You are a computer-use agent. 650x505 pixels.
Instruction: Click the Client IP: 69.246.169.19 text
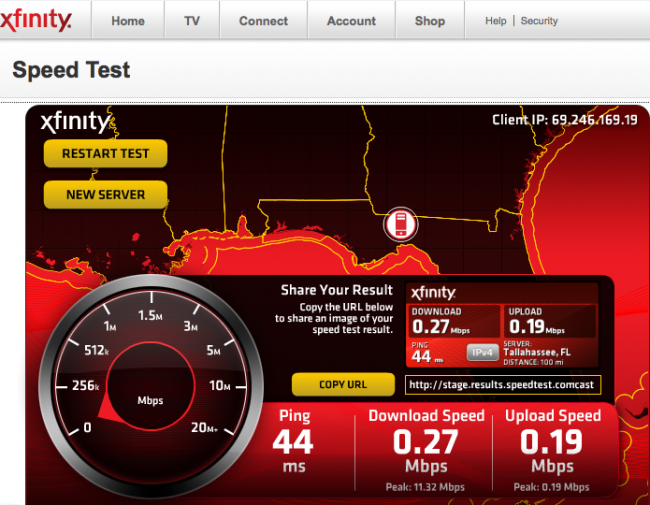click(565, 120)
